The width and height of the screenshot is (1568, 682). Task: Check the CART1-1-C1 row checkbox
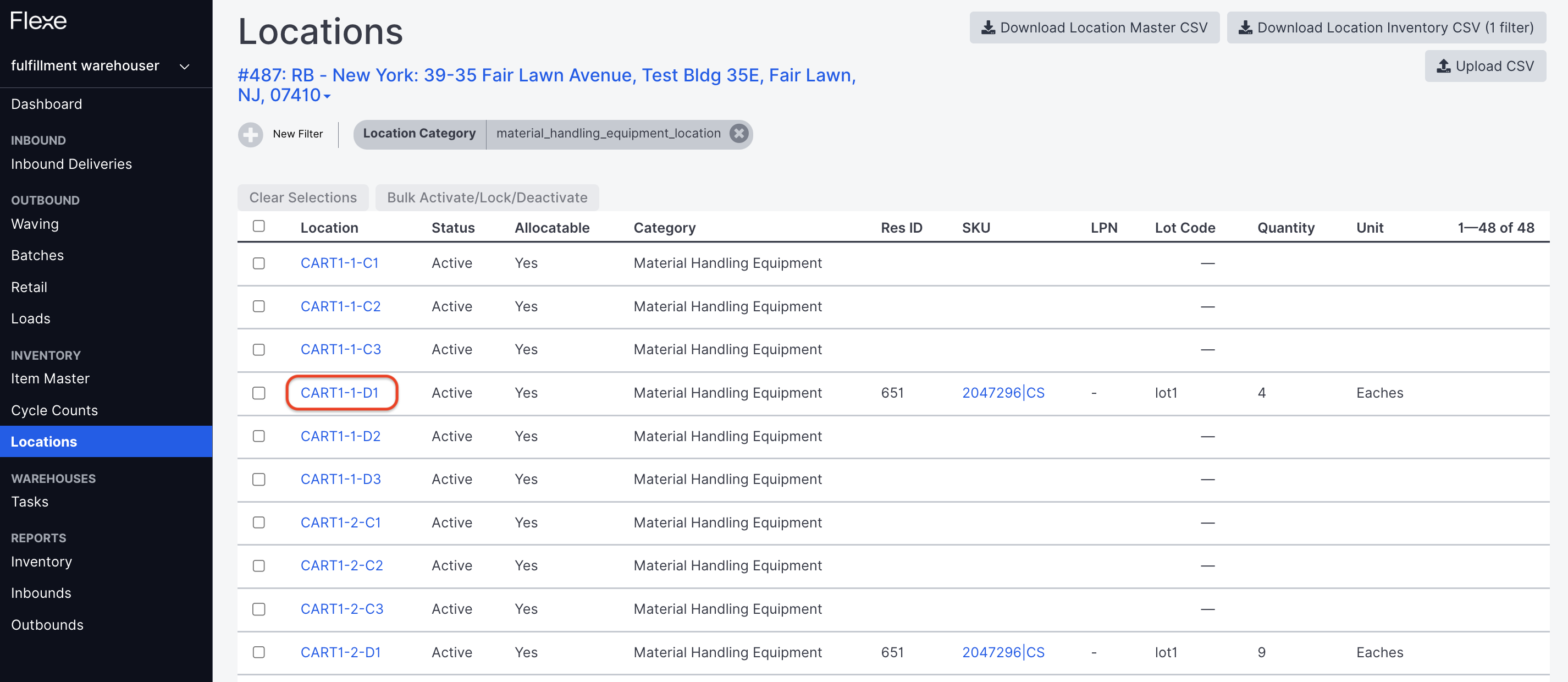point(259,263)
